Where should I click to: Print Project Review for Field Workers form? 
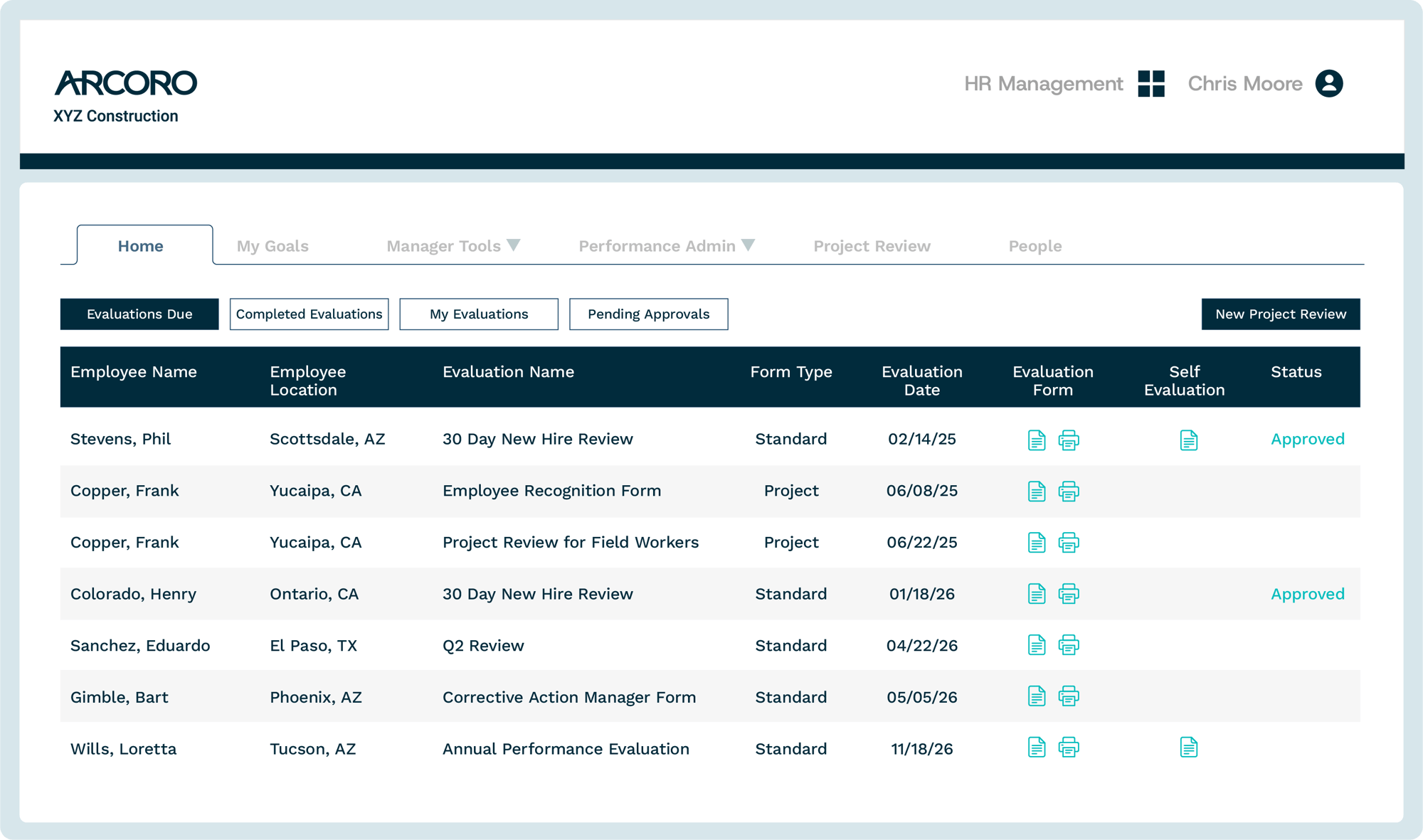pos(1069,543)
